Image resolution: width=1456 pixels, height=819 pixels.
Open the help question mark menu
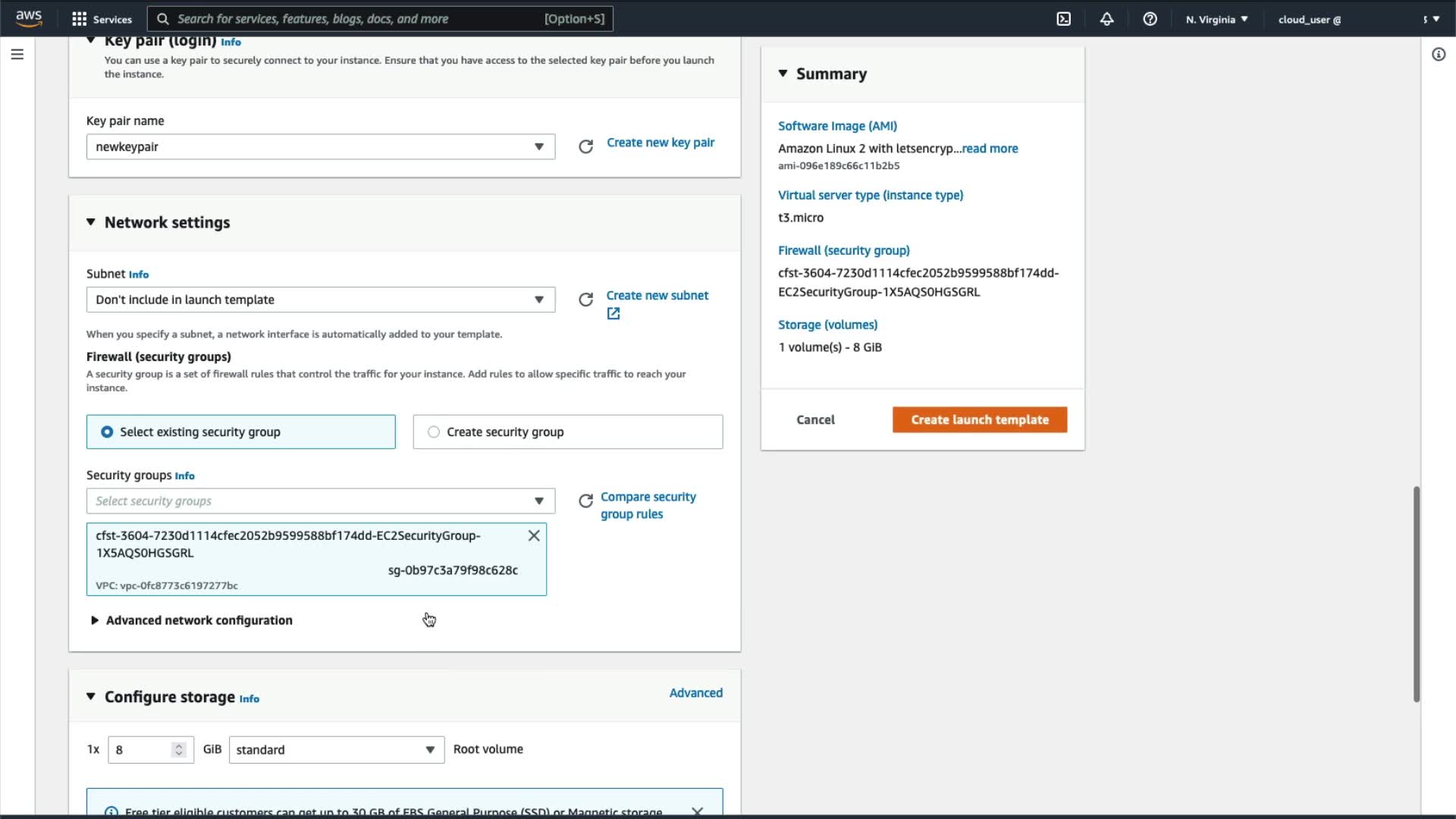point(1150,19)
